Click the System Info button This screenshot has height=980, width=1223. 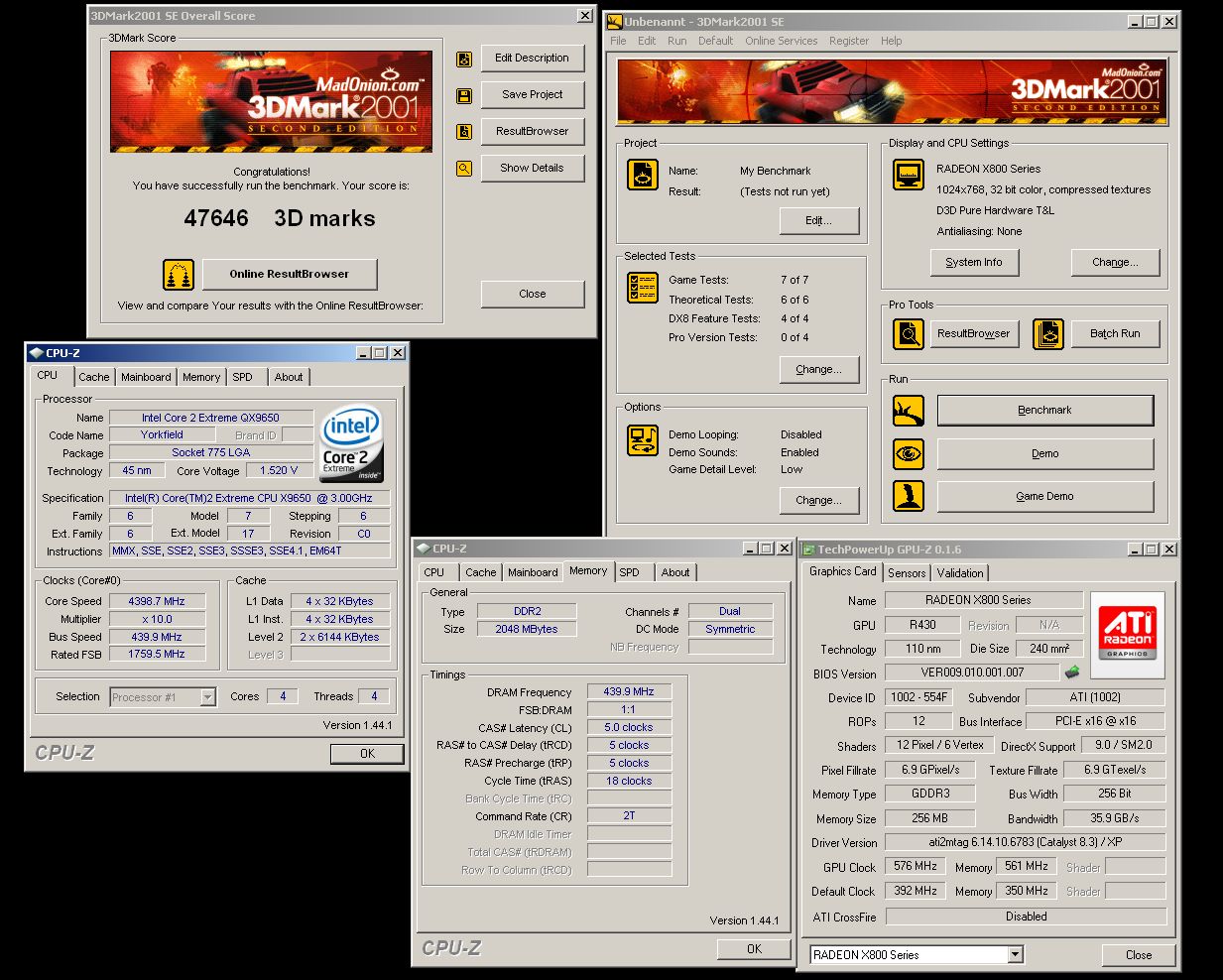coord(974,263)
